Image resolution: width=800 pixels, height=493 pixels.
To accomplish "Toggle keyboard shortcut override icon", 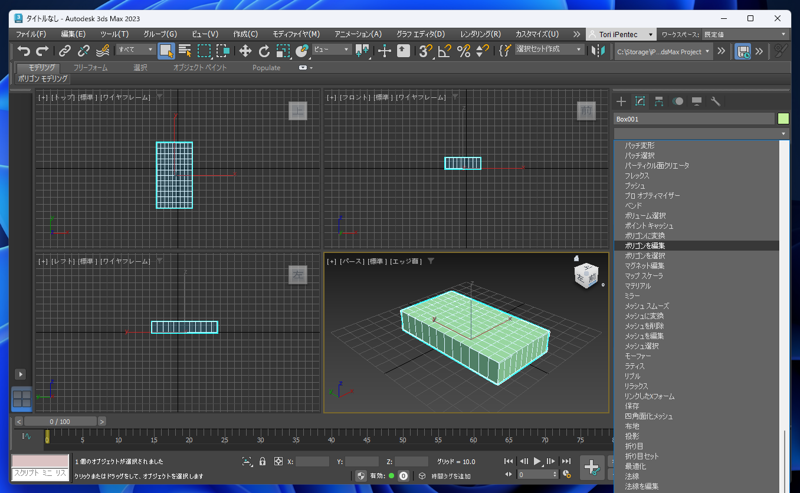I will 404,51.
